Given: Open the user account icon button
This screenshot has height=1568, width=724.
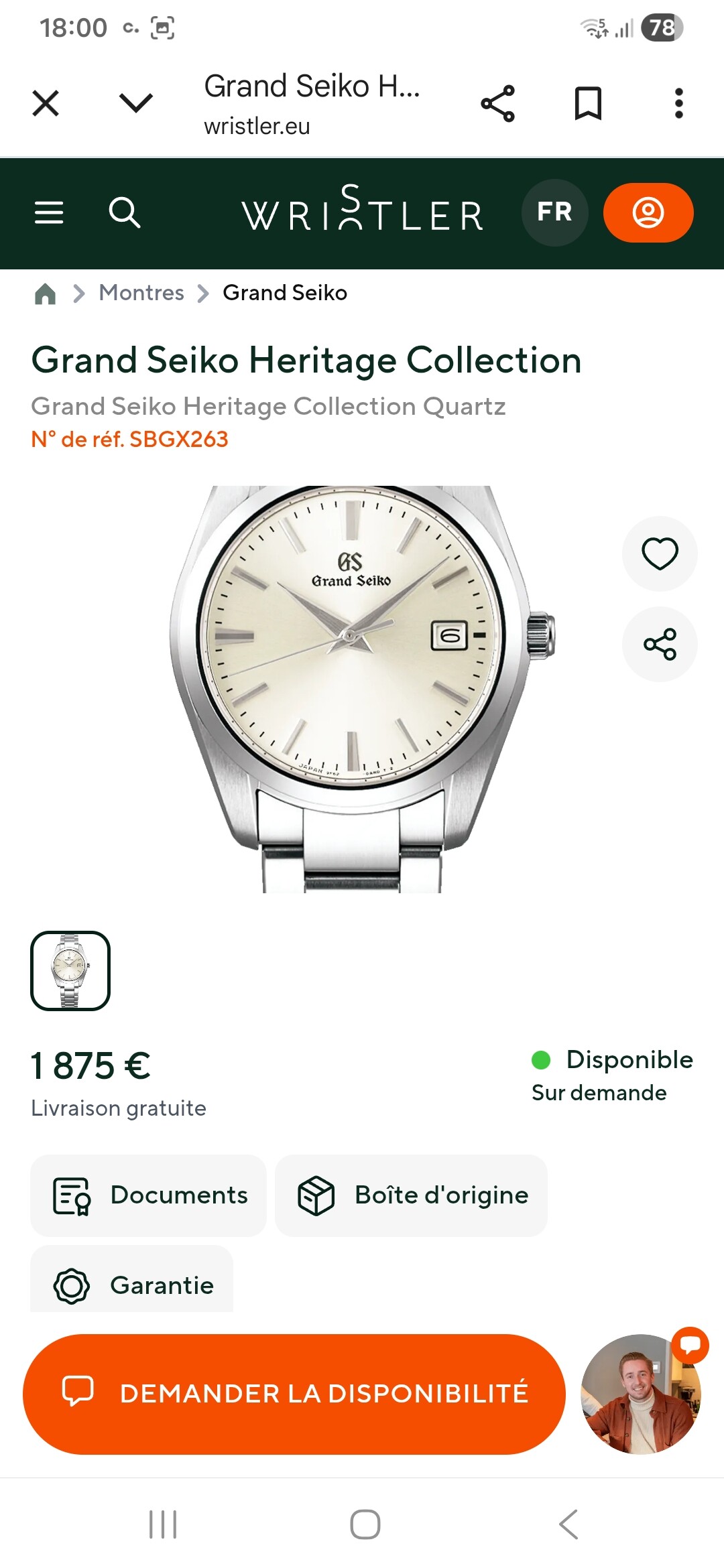Looking at the screenshot, I should [648, 212].
